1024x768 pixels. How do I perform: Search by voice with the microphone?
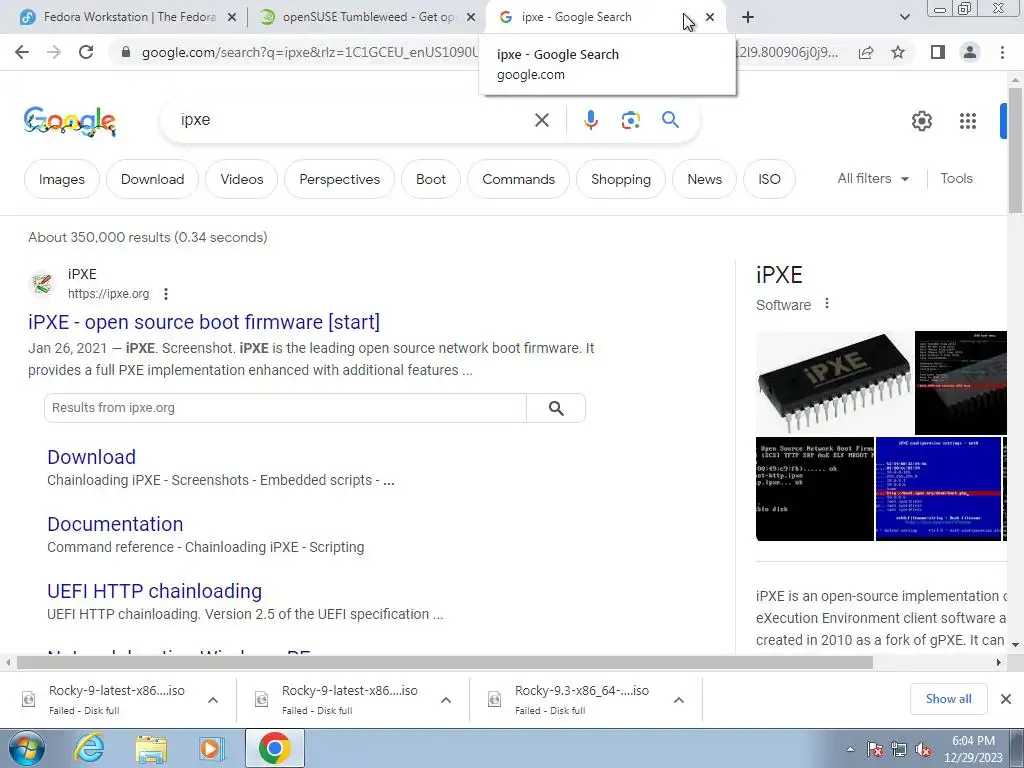590,120
